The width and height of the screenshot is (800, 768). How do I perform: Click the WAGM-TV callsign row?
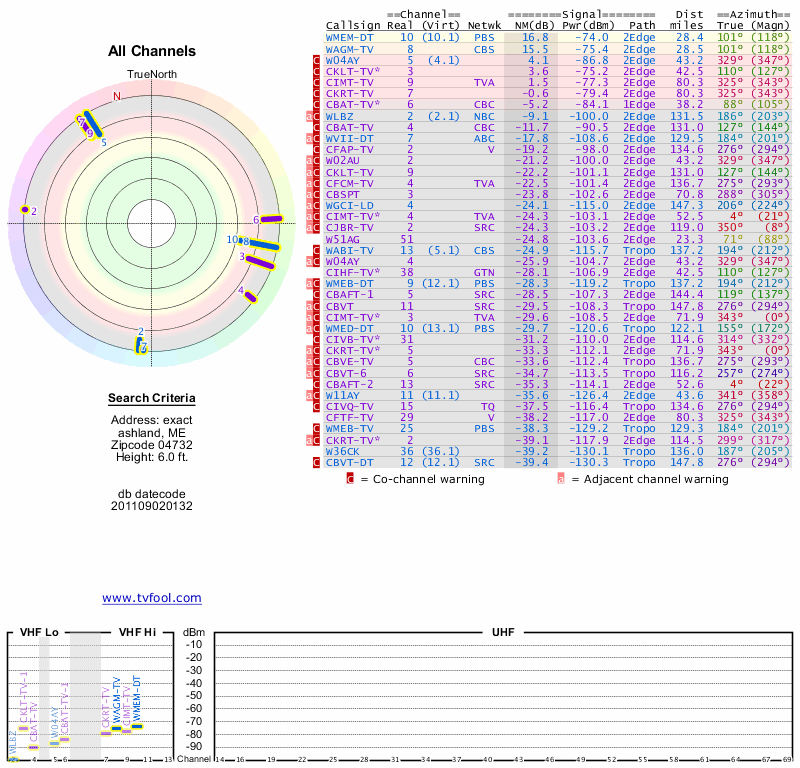[x=349, y=49]
